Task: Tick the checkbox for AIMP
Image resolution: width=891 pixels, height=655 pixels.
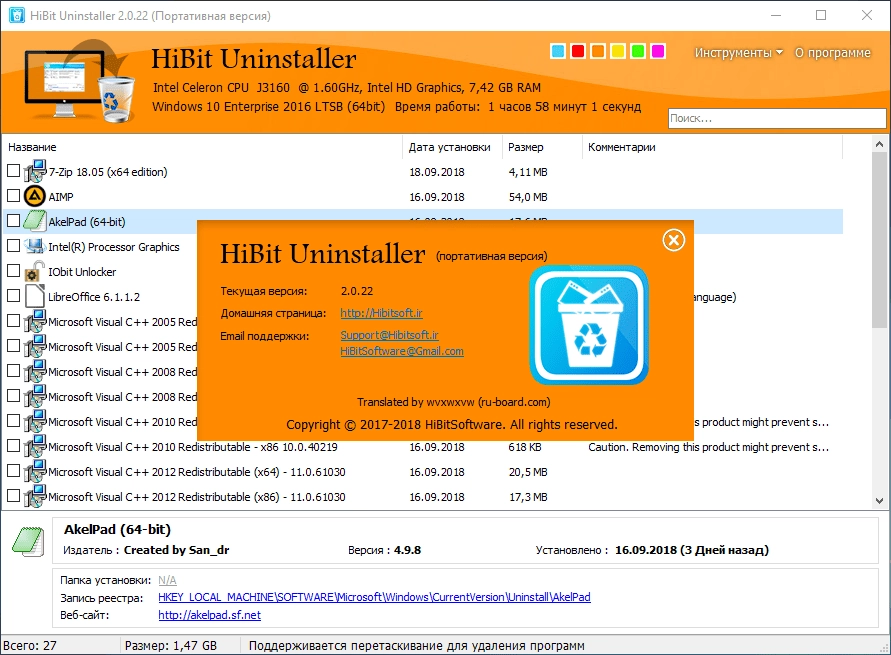Action: [13, 195]
